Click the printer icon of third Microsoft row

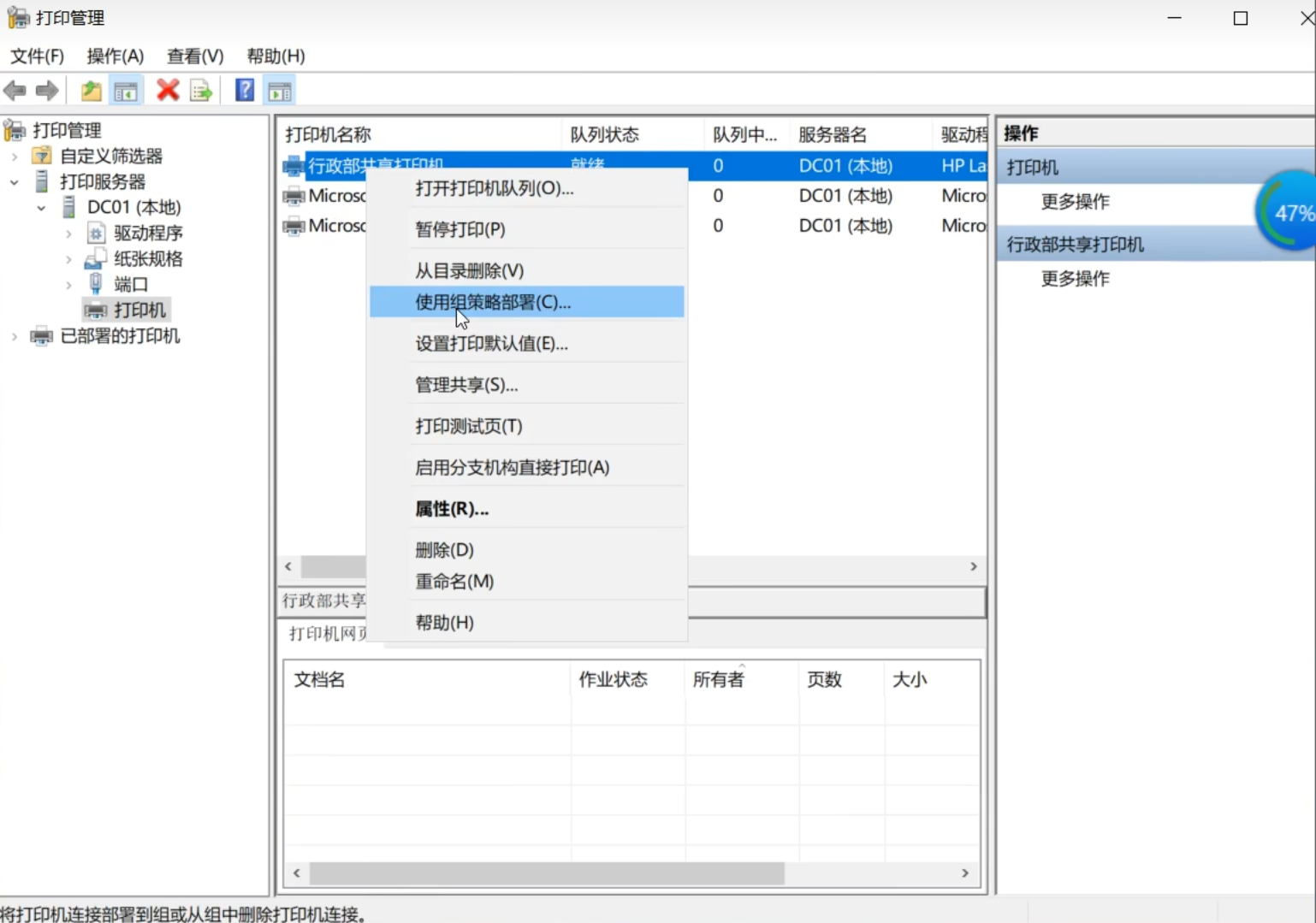(x=293, y=226)
